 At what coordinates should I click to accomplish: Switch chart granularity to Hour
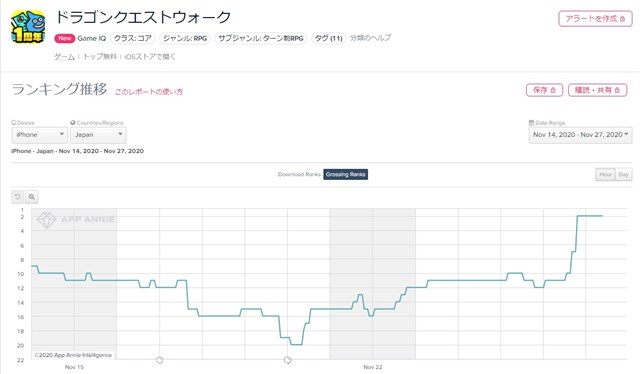pos(605,174)
